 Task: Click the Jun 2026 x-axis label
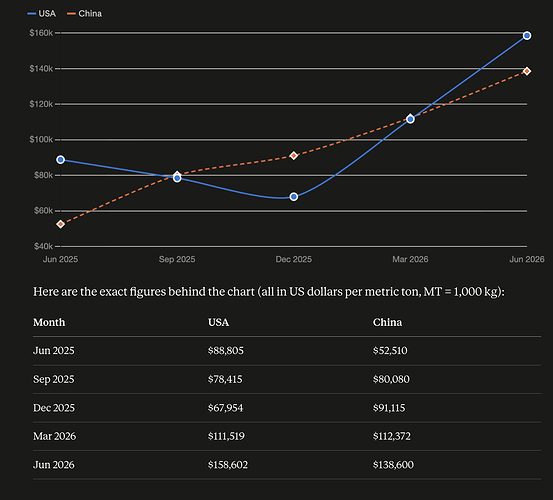[x=527, y=260]
